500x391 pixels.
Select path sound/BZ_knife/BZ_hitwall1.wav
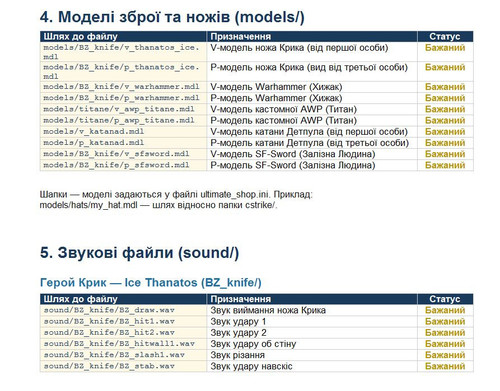coord(119,344)
